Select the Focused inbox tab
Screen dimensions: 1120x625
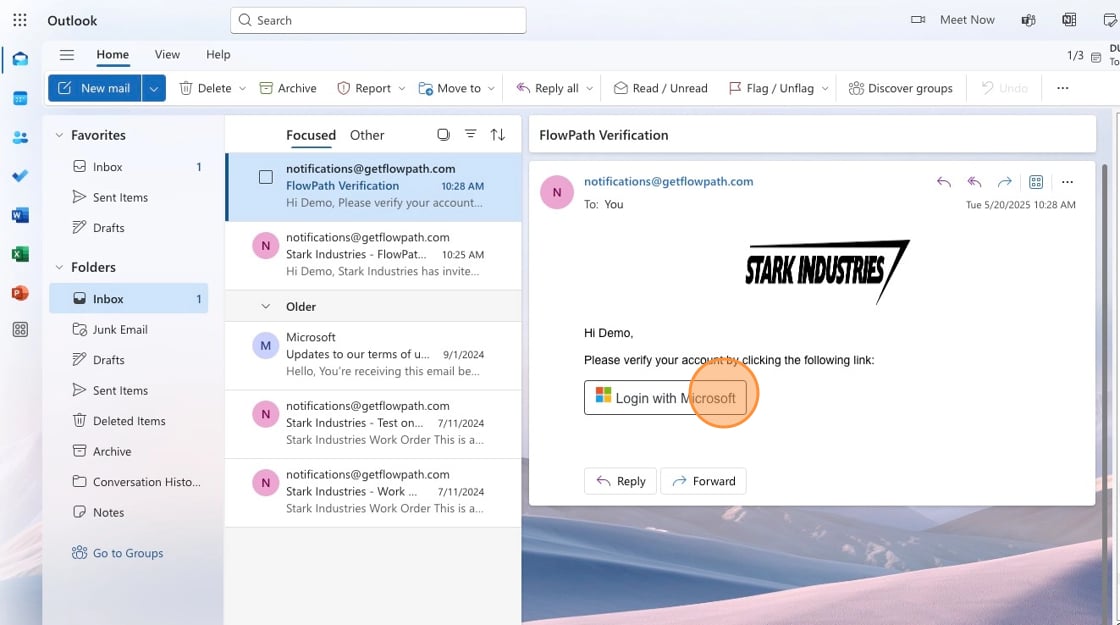pyautogui.click(x=311, y=135)
